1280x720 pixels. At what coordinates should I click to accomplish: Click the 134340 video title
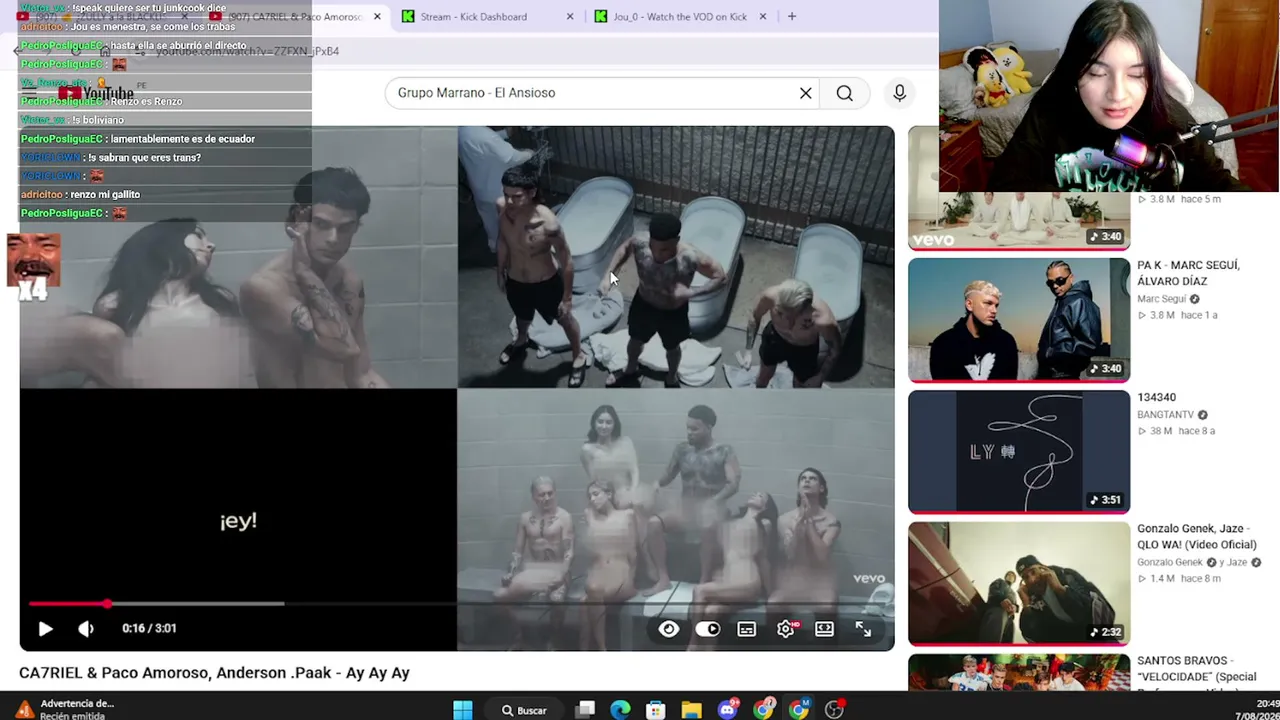tap(1156, 398)
